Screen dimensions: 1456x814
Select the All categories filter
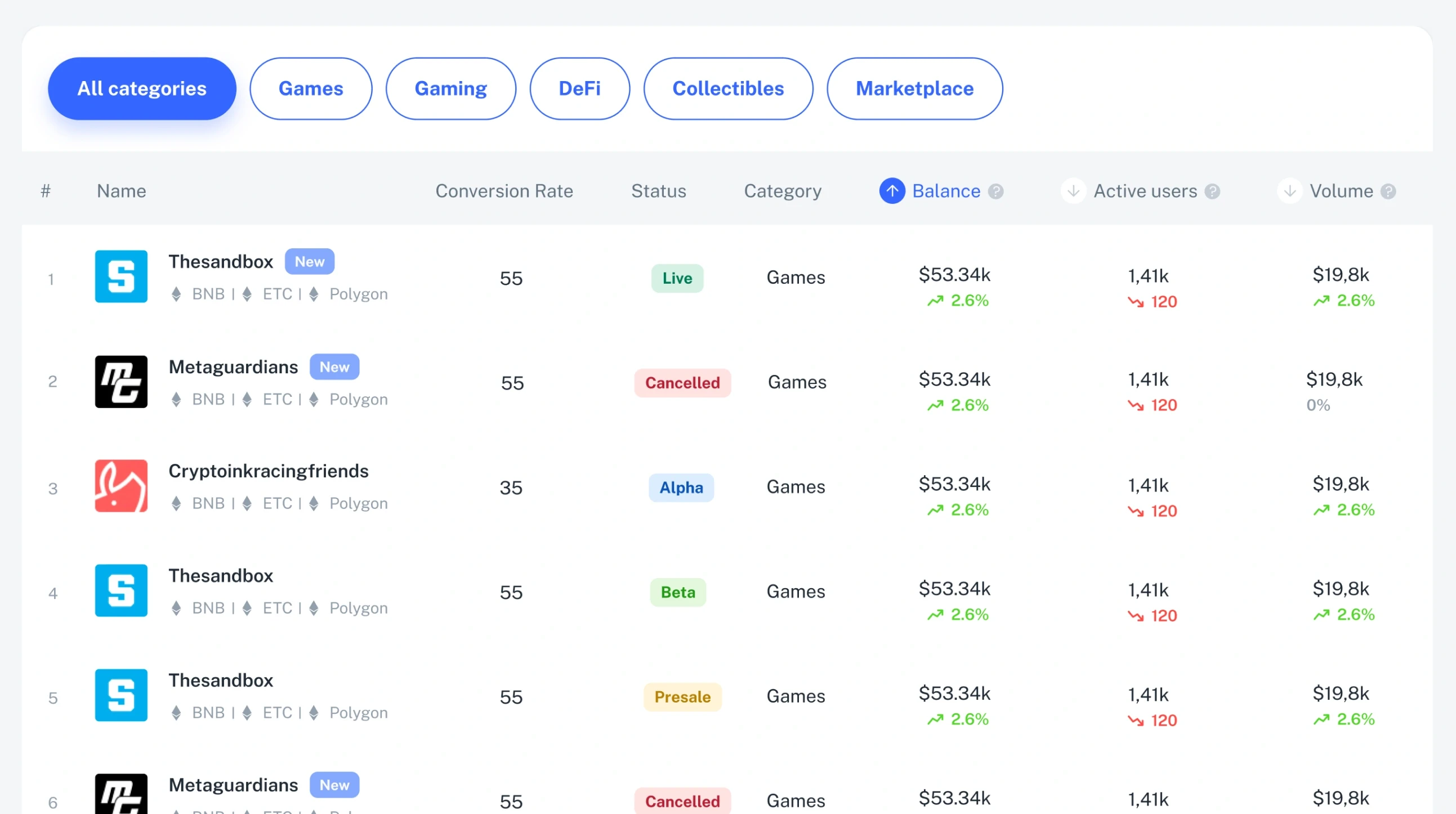(x=142, y=88)
